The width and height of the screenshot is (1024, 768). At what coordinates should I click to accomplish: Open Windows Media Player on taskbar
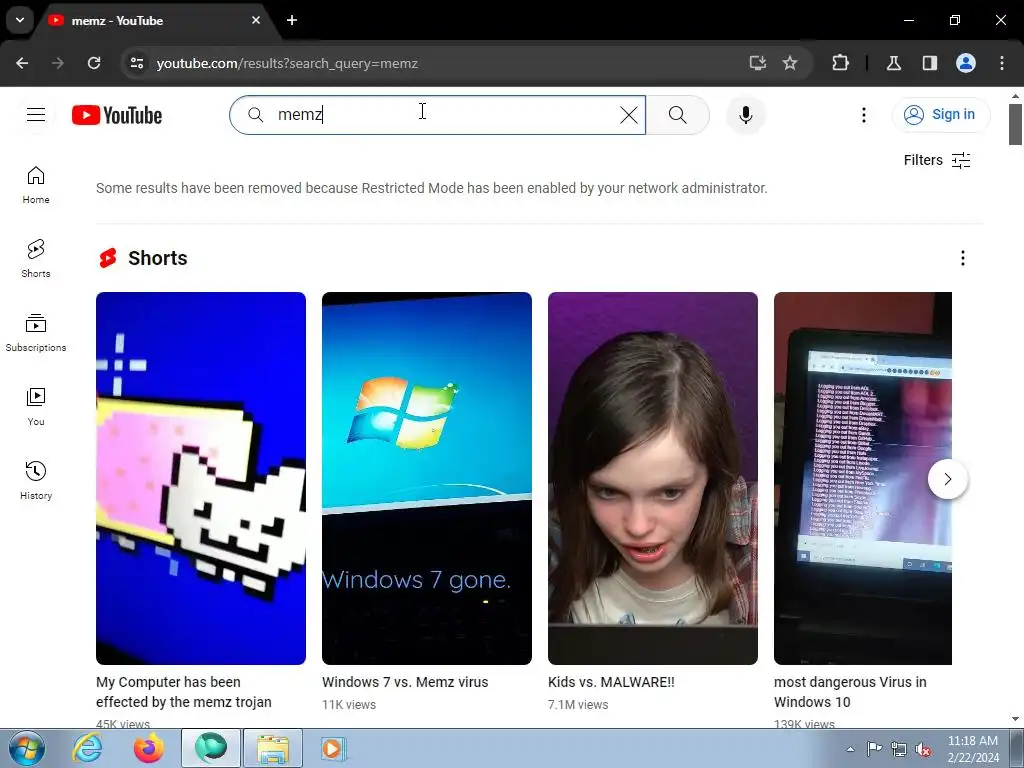coord(333,748)
